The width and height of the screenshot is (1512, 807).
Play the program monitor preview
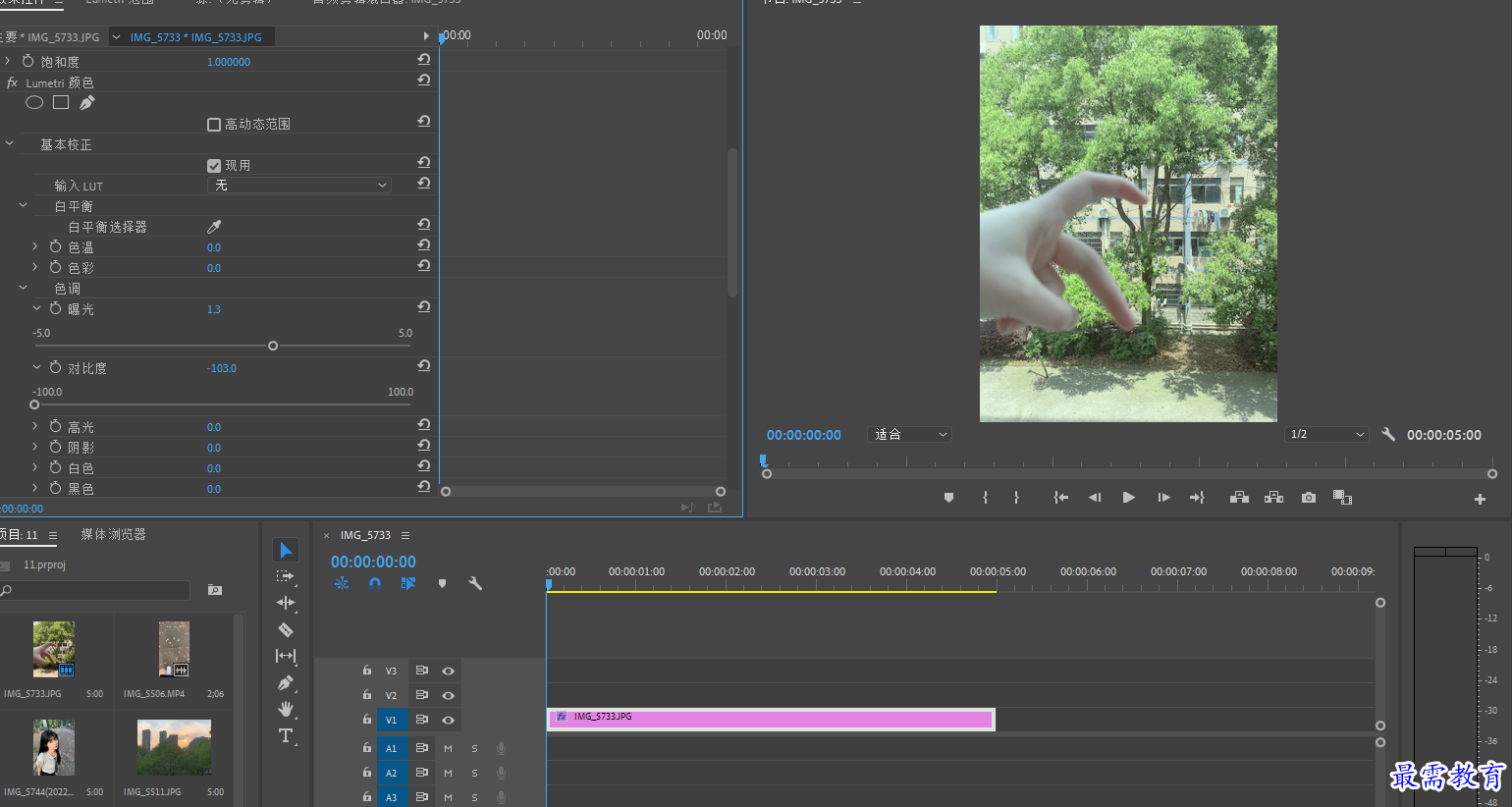pos(1129,498)
